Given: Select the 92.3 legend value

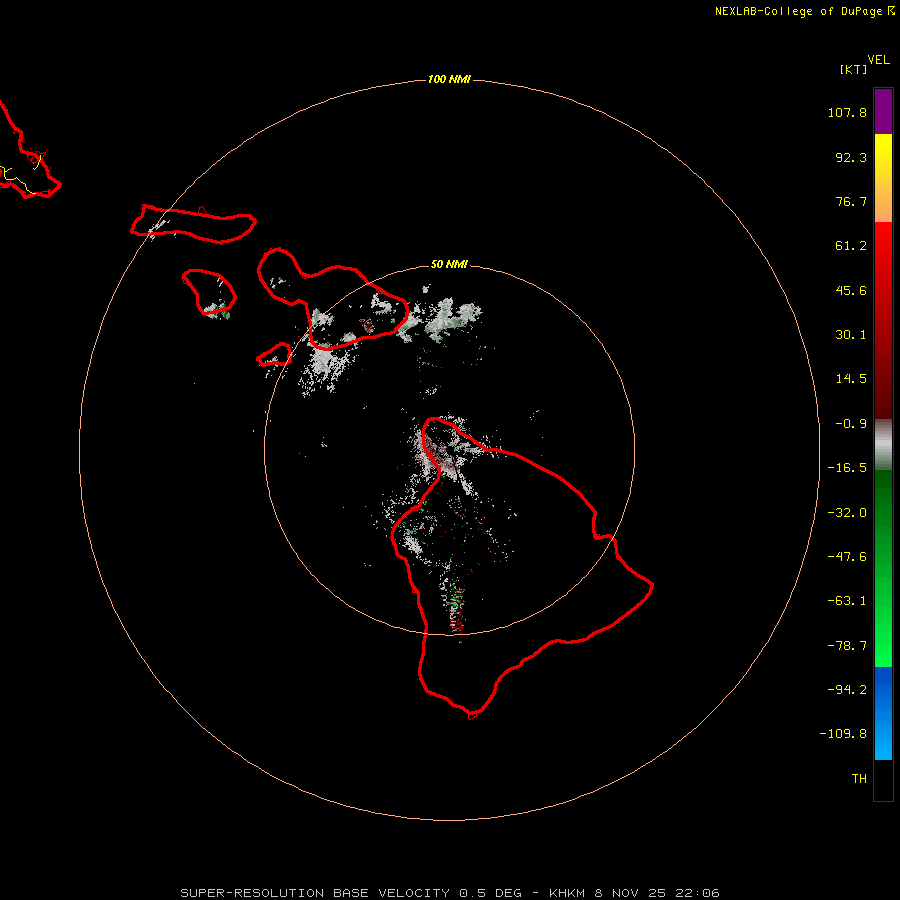Looking at the screenshot, I should (x=851, y=157).
